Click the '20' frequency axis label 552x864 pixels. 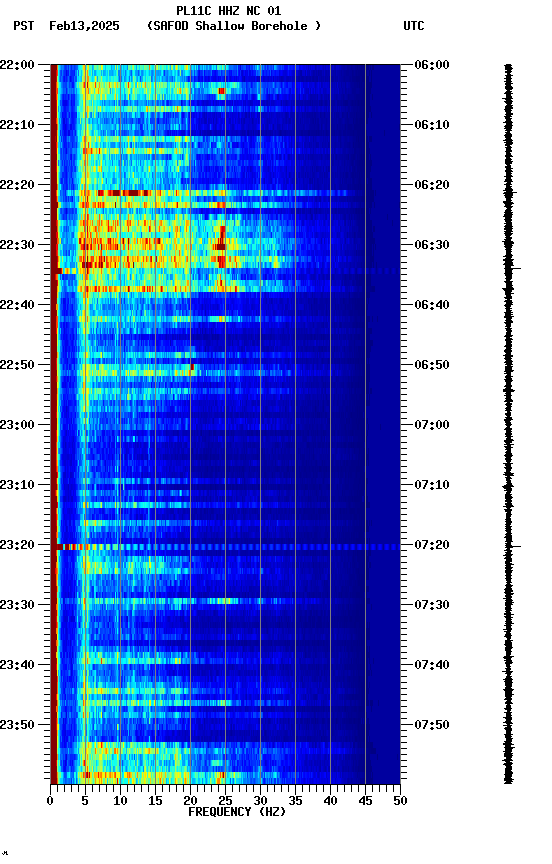[190, 802]
